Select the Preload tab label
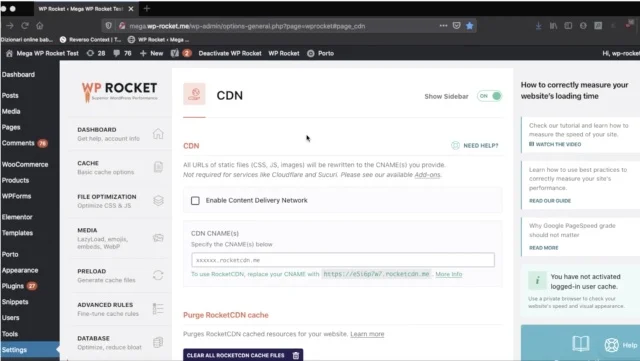The image size is (640, 361). [x=92, y=271]
